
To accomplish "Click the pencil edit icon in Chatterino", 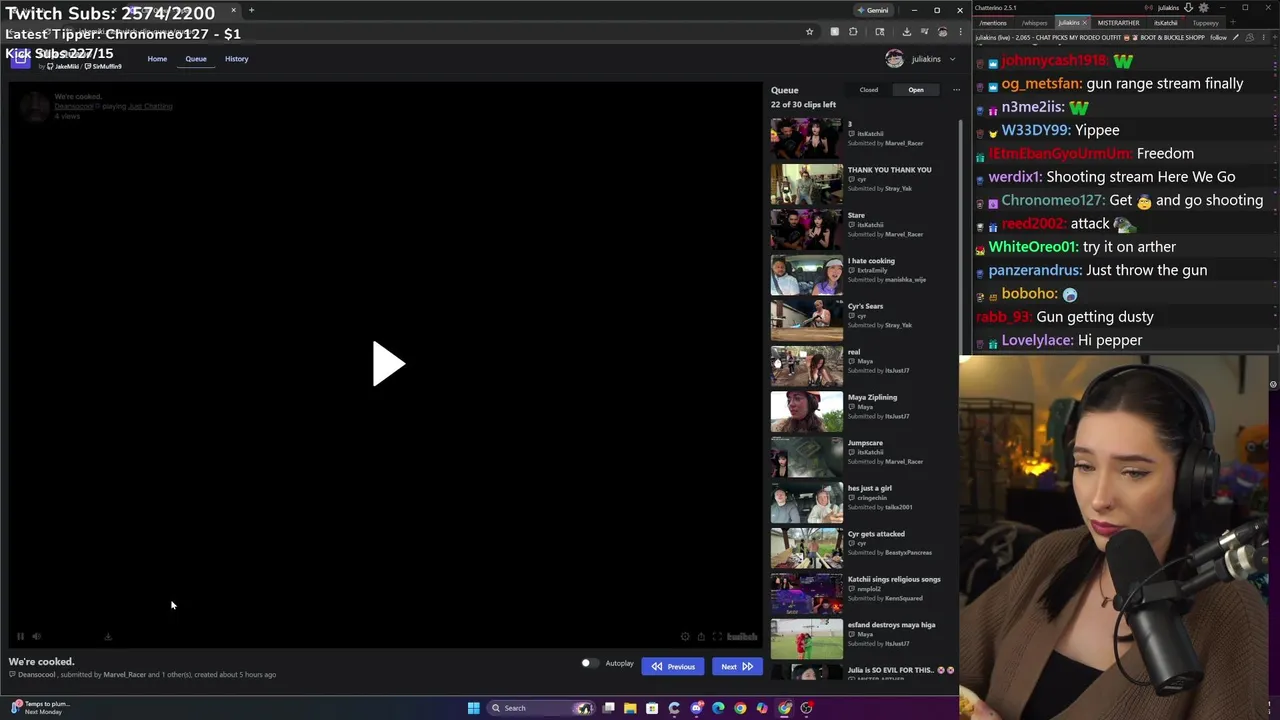I will (1235, 38).
